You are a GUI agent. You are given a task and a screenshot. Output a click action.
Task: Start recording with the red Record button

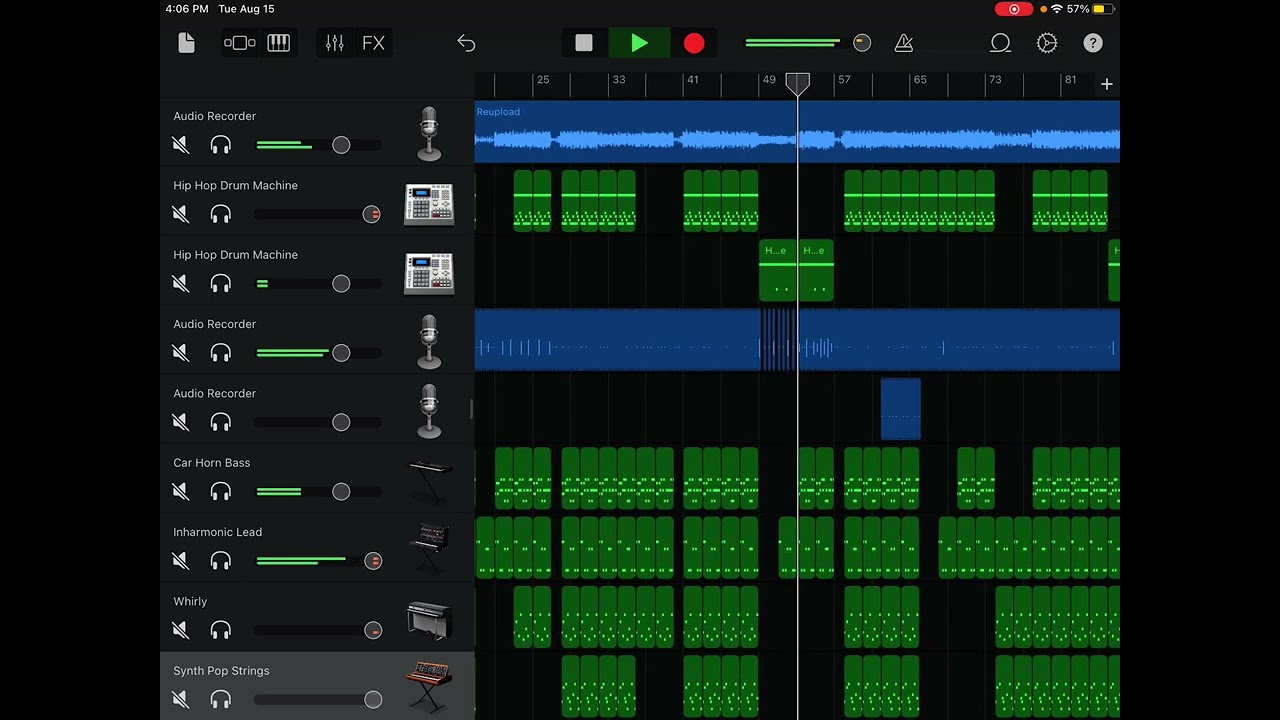click(694, 43)
